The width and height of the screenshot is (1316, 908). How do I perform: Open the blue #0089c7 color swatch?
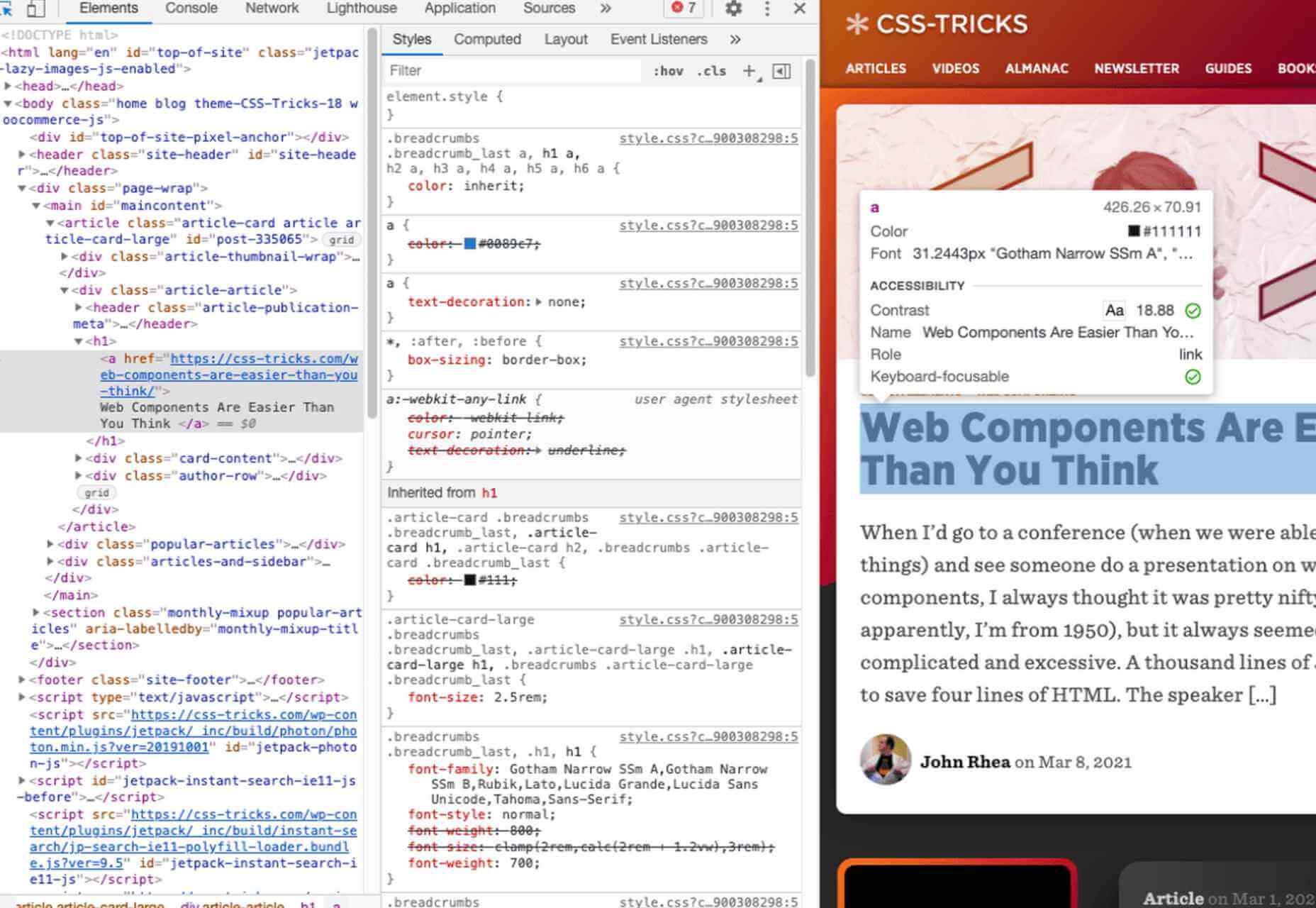(x=469, y=244)
